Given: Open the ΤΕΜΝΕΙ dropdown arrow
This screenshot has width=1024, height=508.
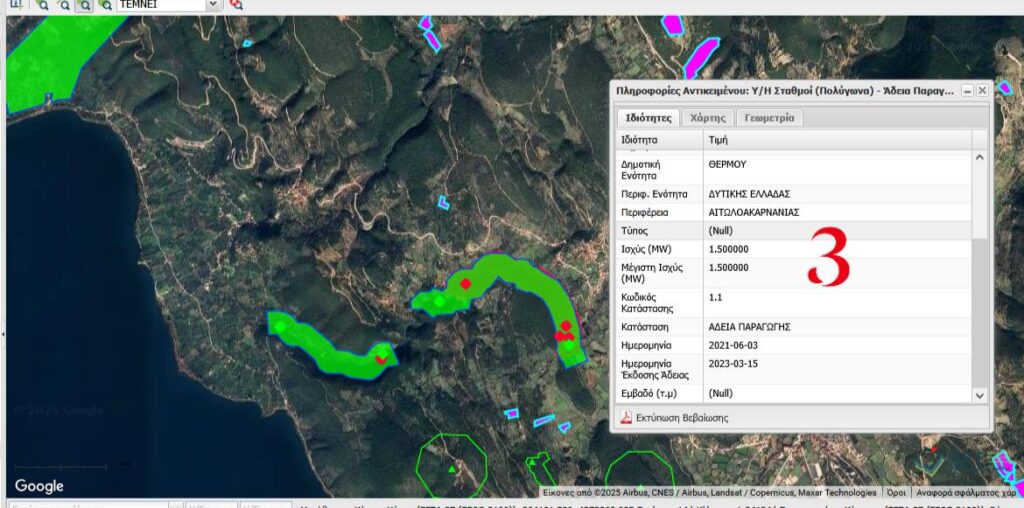Looking at the screenshot, I should (x=212, y=5).
